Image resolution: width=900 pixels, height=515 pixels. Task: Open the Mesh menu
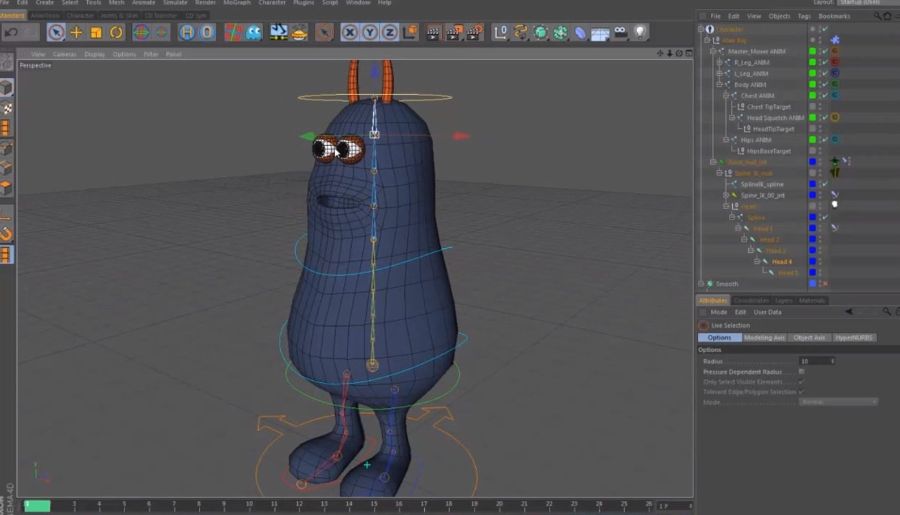pyautogui.click(x=117, y=3)
